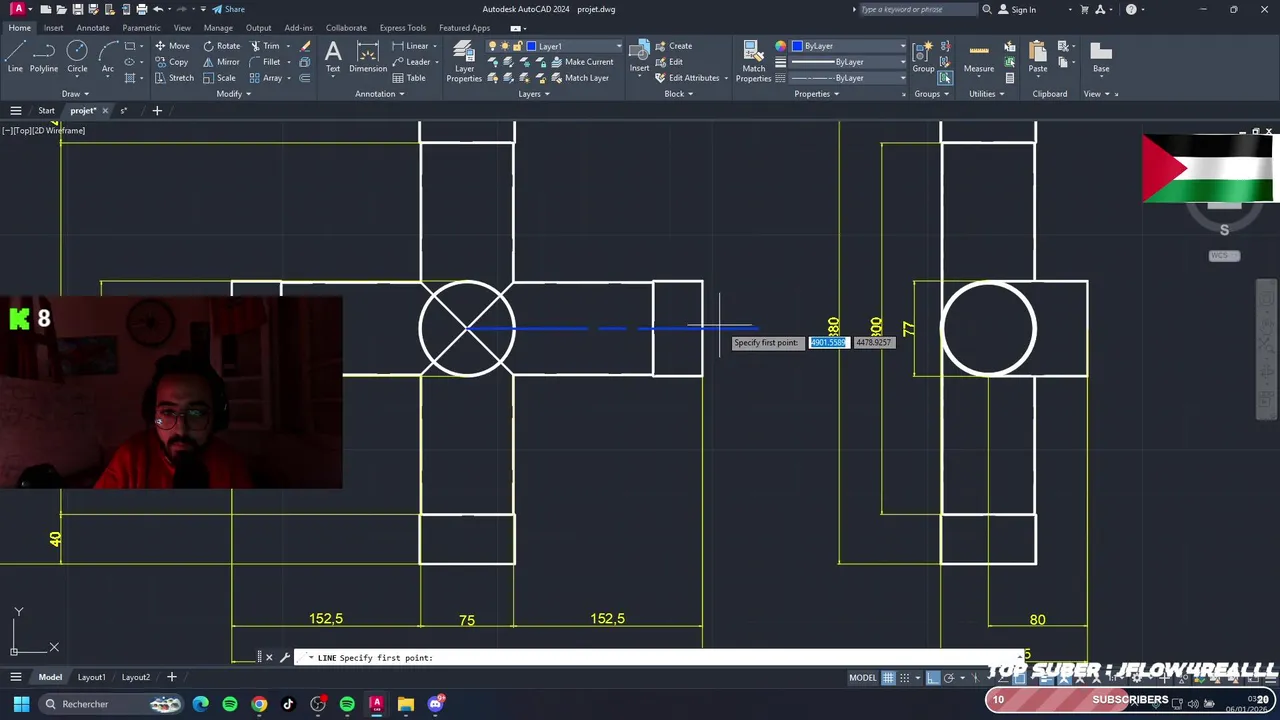Switch to the Parametric tab

point(141,28)
